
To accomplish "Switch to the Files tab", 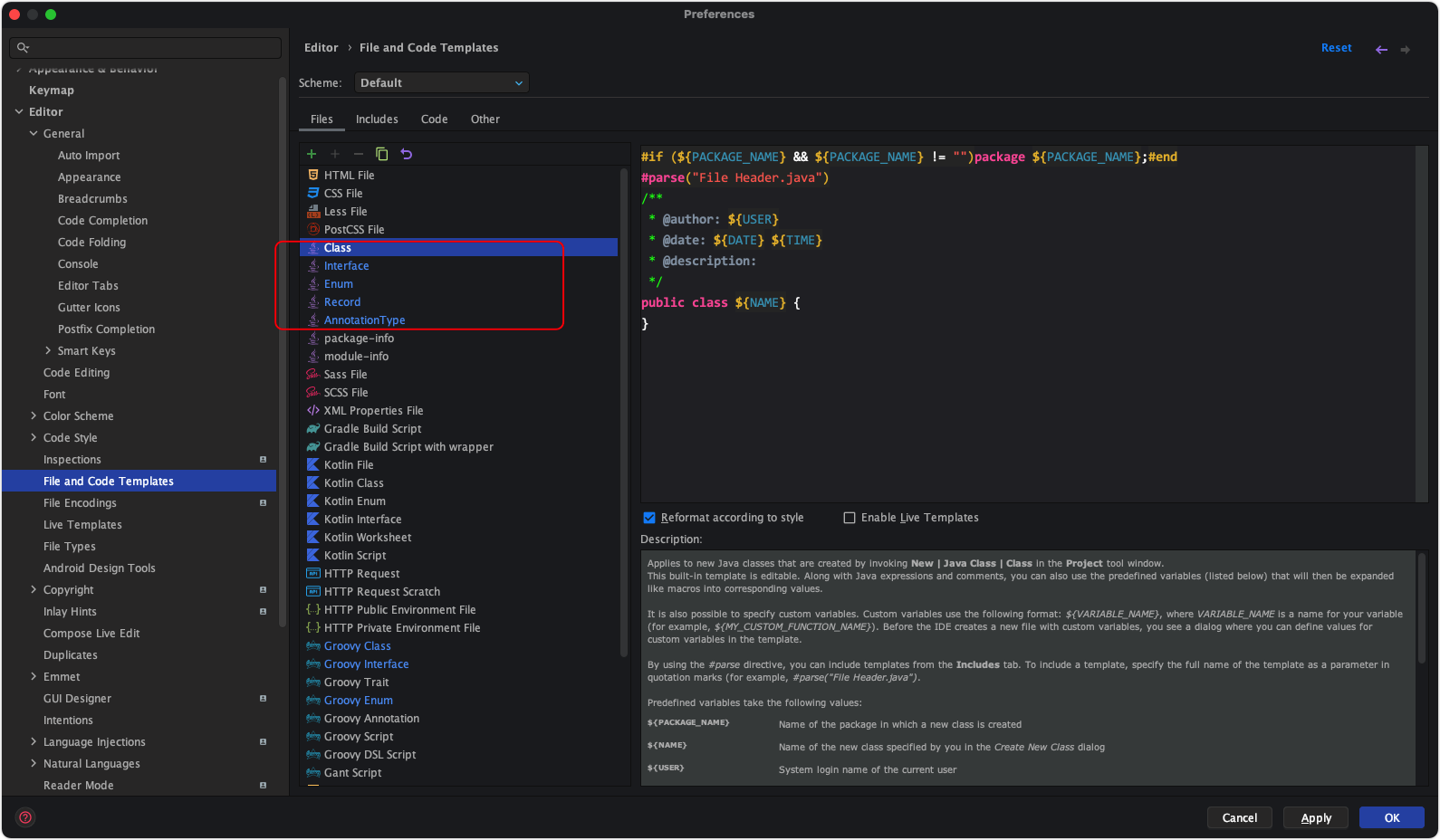I will (322, 119).
